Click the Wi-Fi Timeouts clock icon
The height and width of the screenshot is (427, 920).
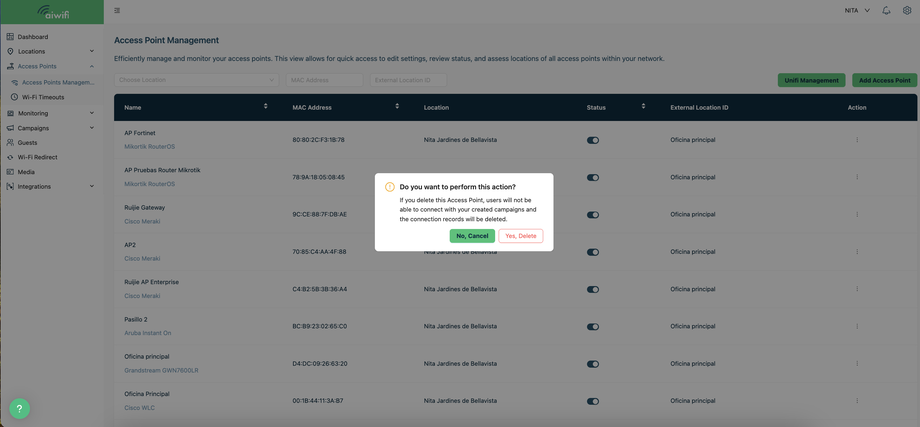(15, 97)
